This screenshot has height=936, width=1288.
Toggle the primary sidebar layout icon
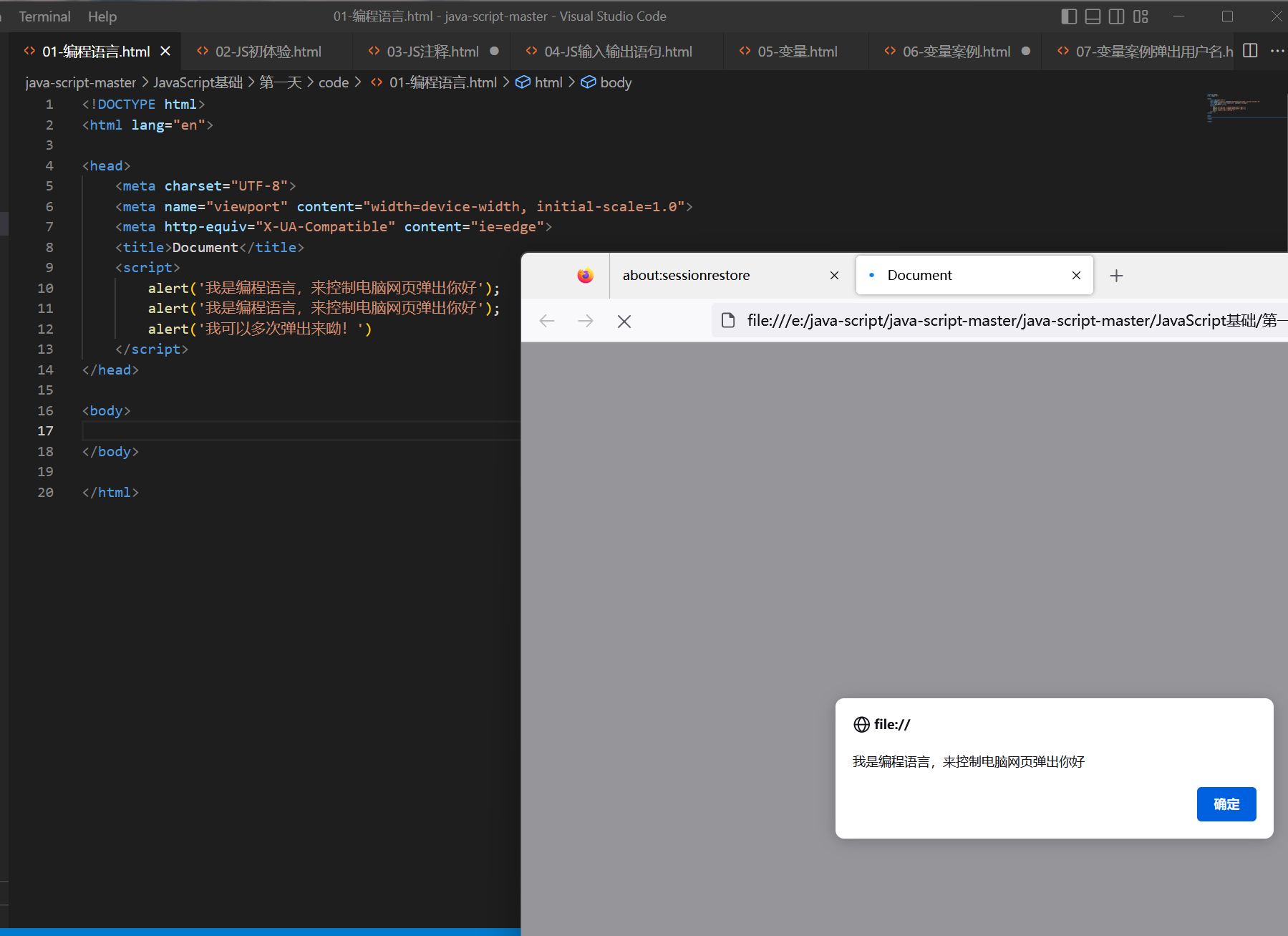point(1068,16)
